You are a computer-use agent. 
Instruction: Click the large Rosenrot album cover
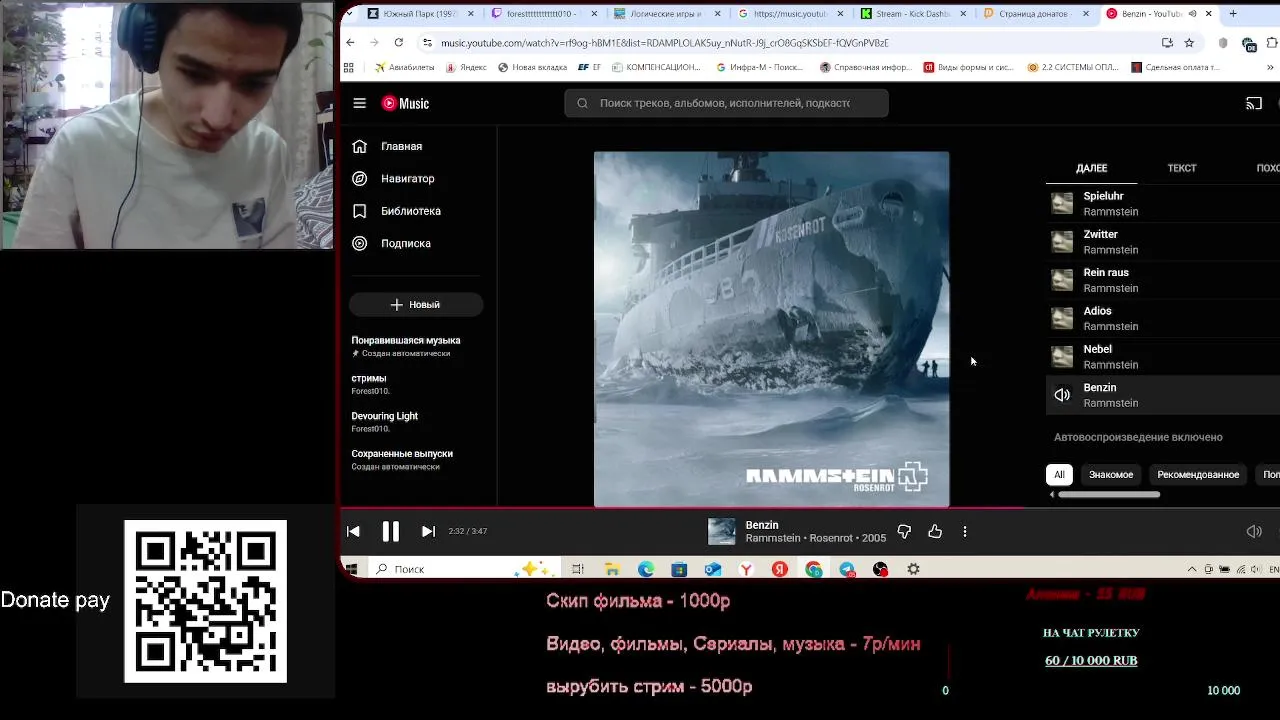[x=771, y=329]
